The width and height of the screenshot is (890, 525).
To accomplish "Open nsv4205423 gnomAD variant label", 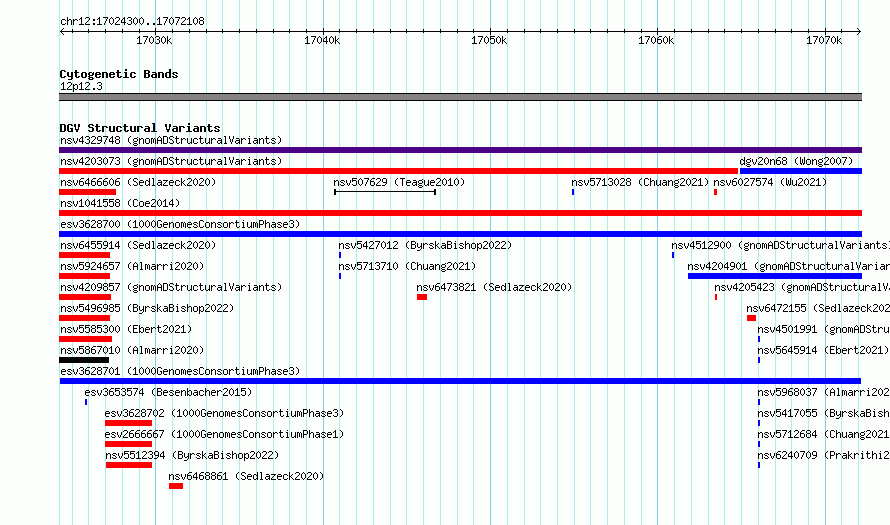I will click(x=802, y=287).
